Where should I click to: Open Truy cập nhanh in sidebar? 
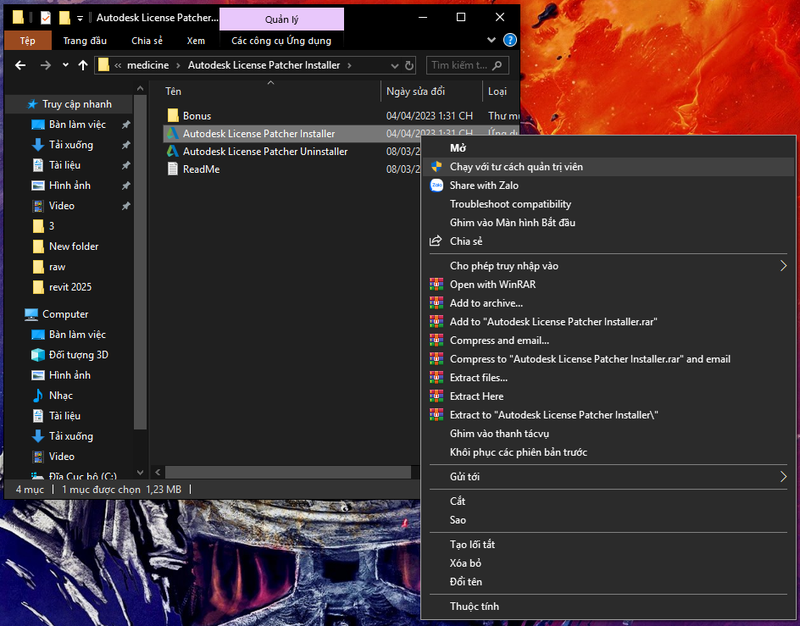pyautogui.click(x=77, y=104)
